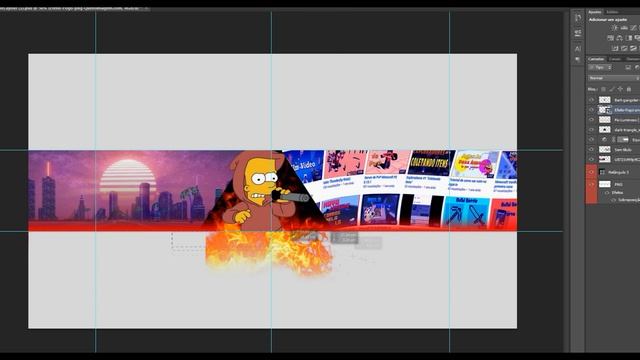The image size is (640, 360).
Task: Switch to the Demarcadores tab
Action: tap(633, 59)
